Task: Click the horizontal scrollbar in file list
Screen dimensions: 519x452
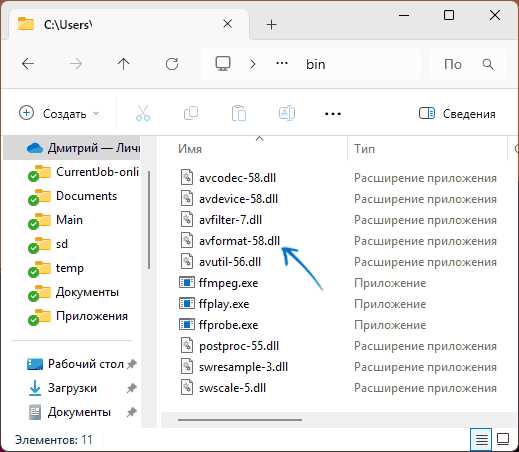Action: 240,420
